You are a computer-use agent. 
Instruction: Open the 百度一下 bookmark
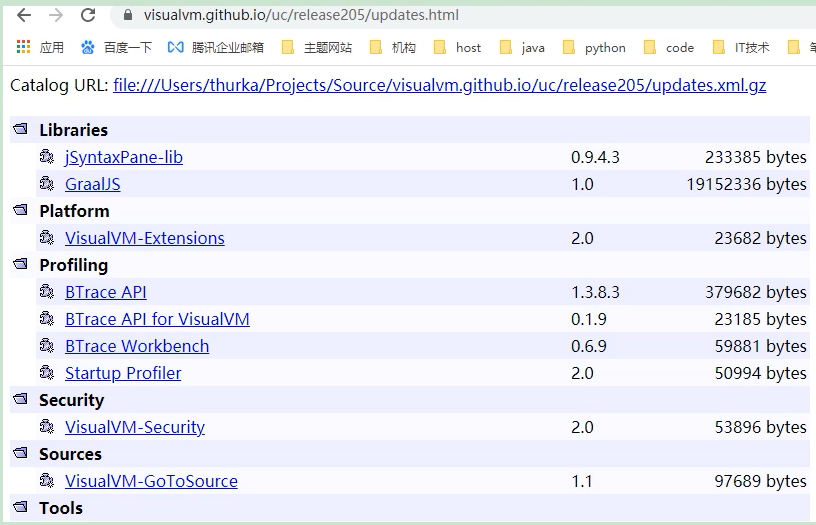tap(116, 47)
